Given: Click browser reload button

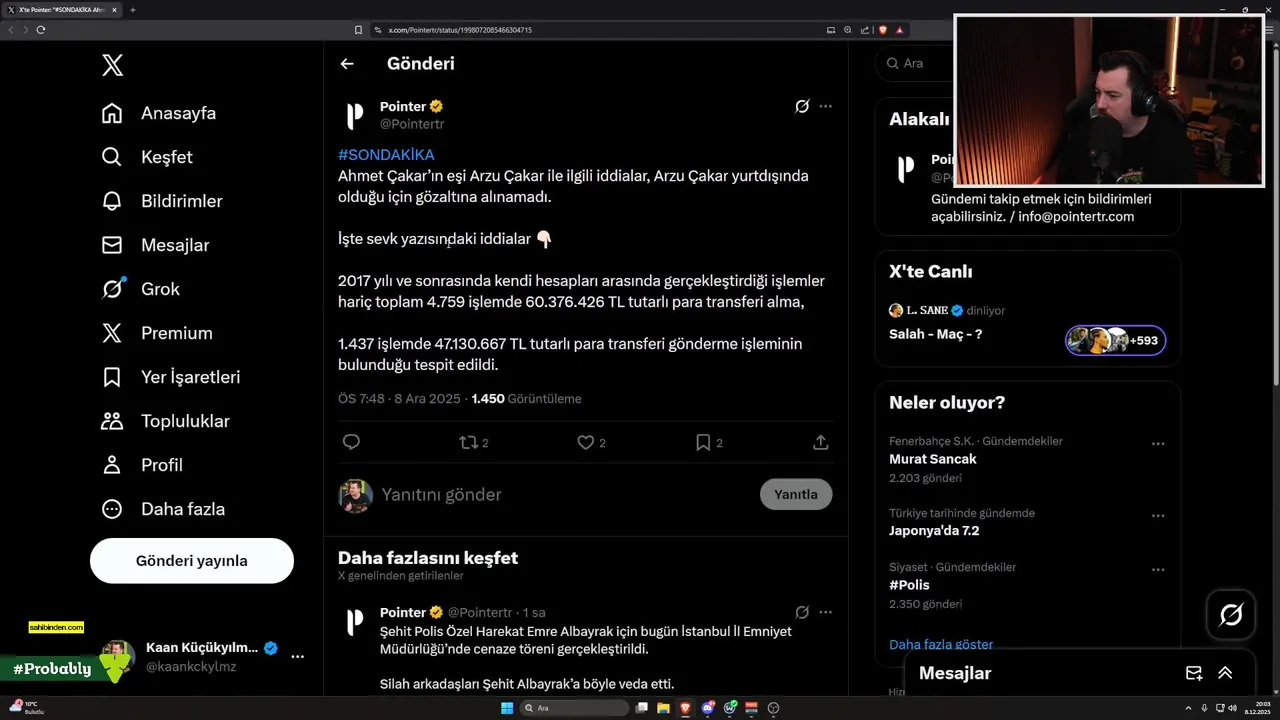Looking at the screenshot, I should coord(41,30).
